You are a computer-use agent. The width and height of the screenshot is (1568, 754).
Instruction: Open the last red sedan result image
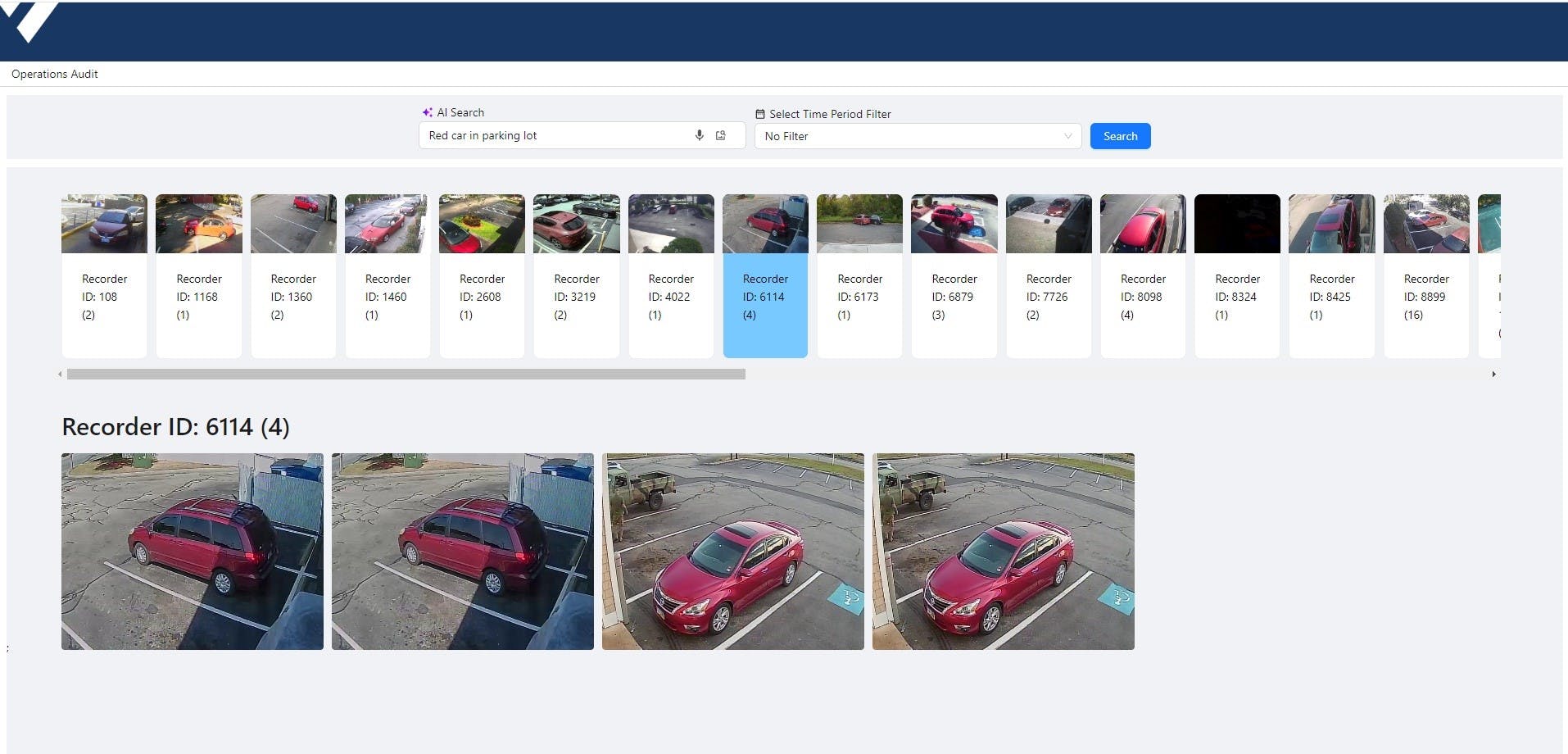tap(1003, 551)
